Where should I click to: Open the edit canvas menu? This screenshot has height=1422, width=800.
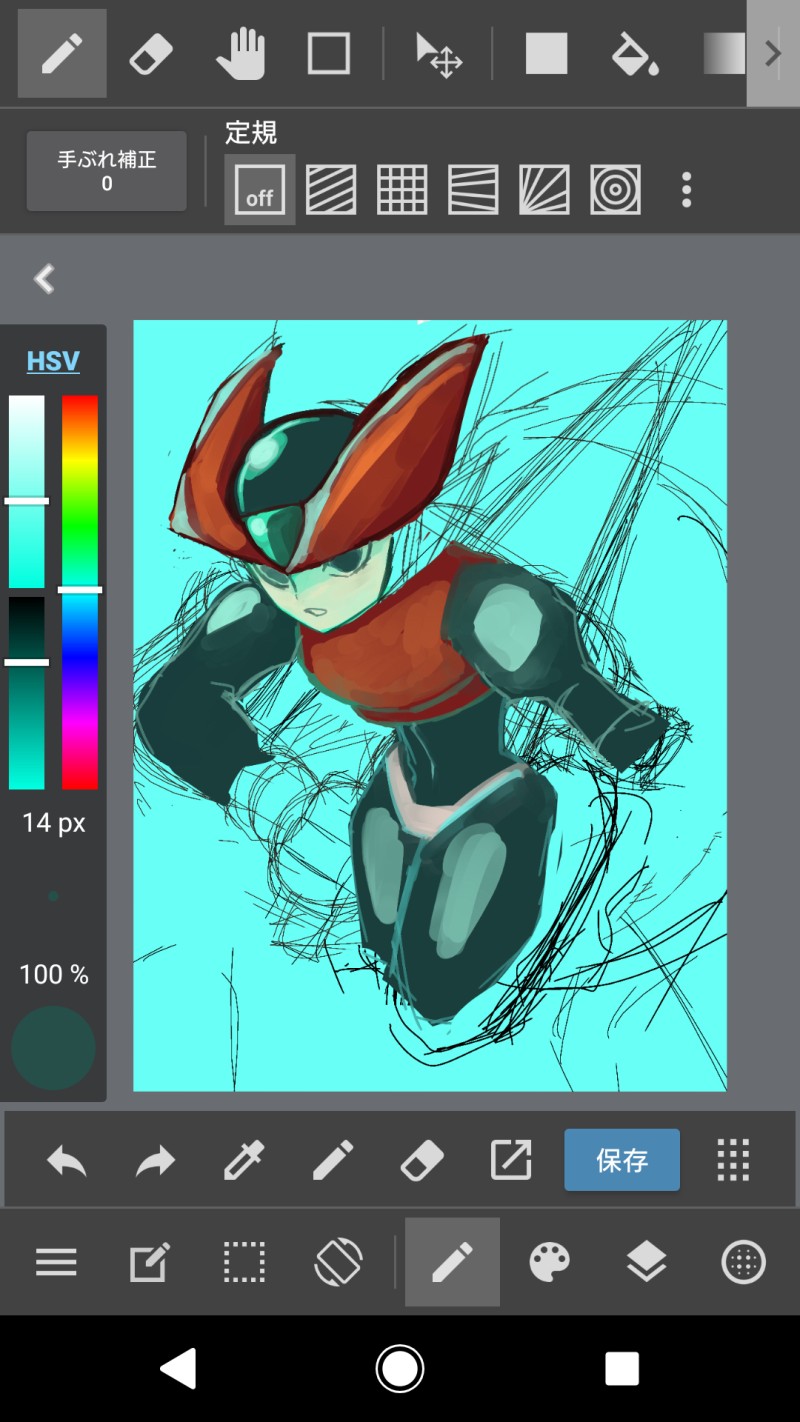coord(151,1262)
